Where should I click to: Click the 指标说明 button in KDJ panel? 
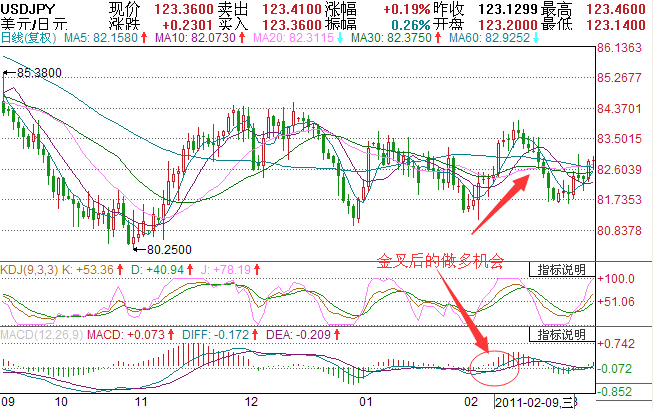pos(564,270)
